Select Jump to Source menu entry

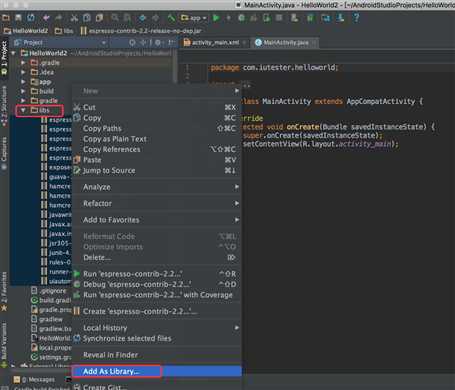coord(157,170)
